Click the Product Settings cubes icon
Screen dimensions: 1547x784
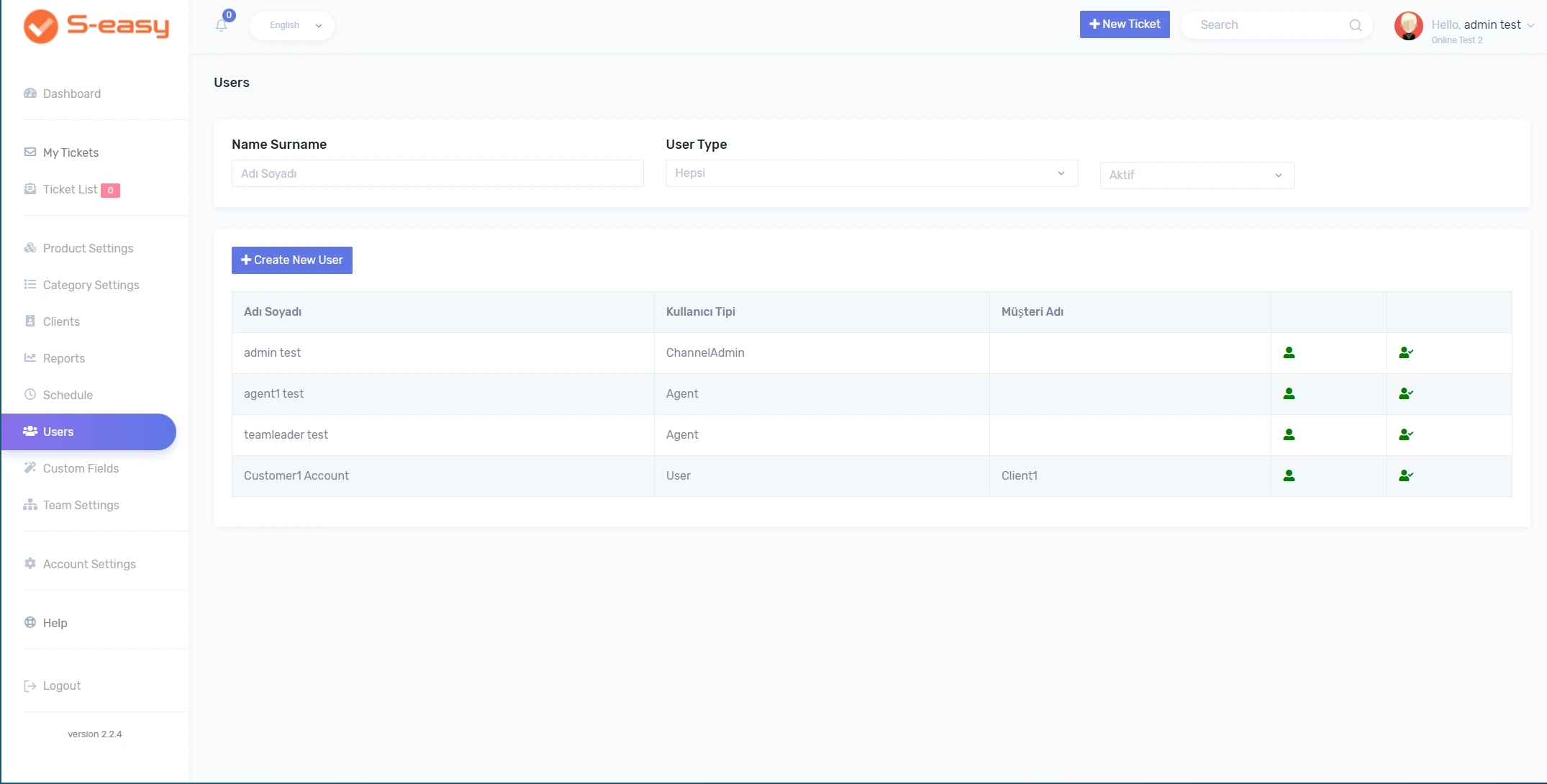(x=30, y=248)
